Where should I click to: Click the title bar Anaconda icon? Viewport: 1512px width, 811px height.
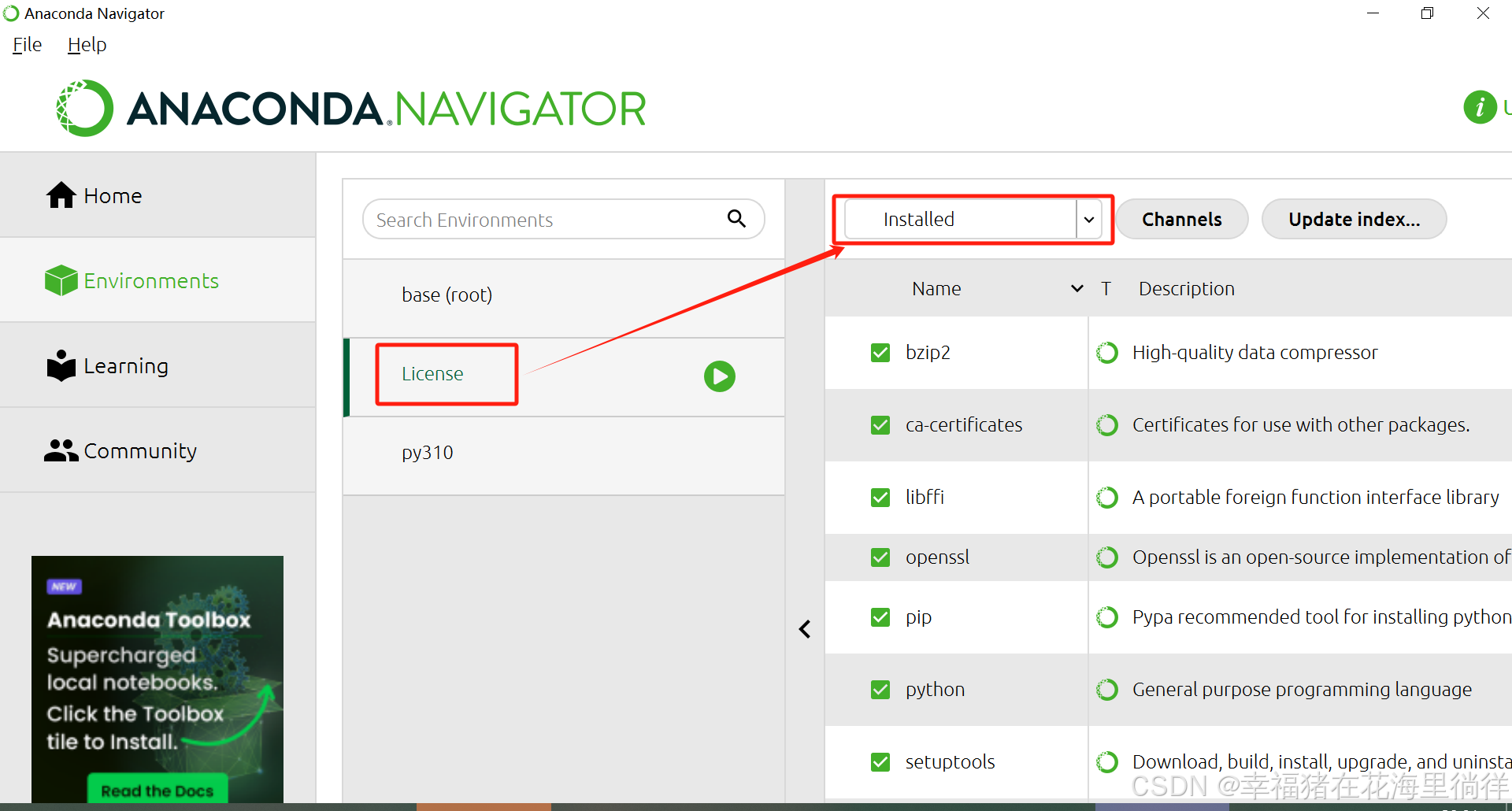point(11,13)
